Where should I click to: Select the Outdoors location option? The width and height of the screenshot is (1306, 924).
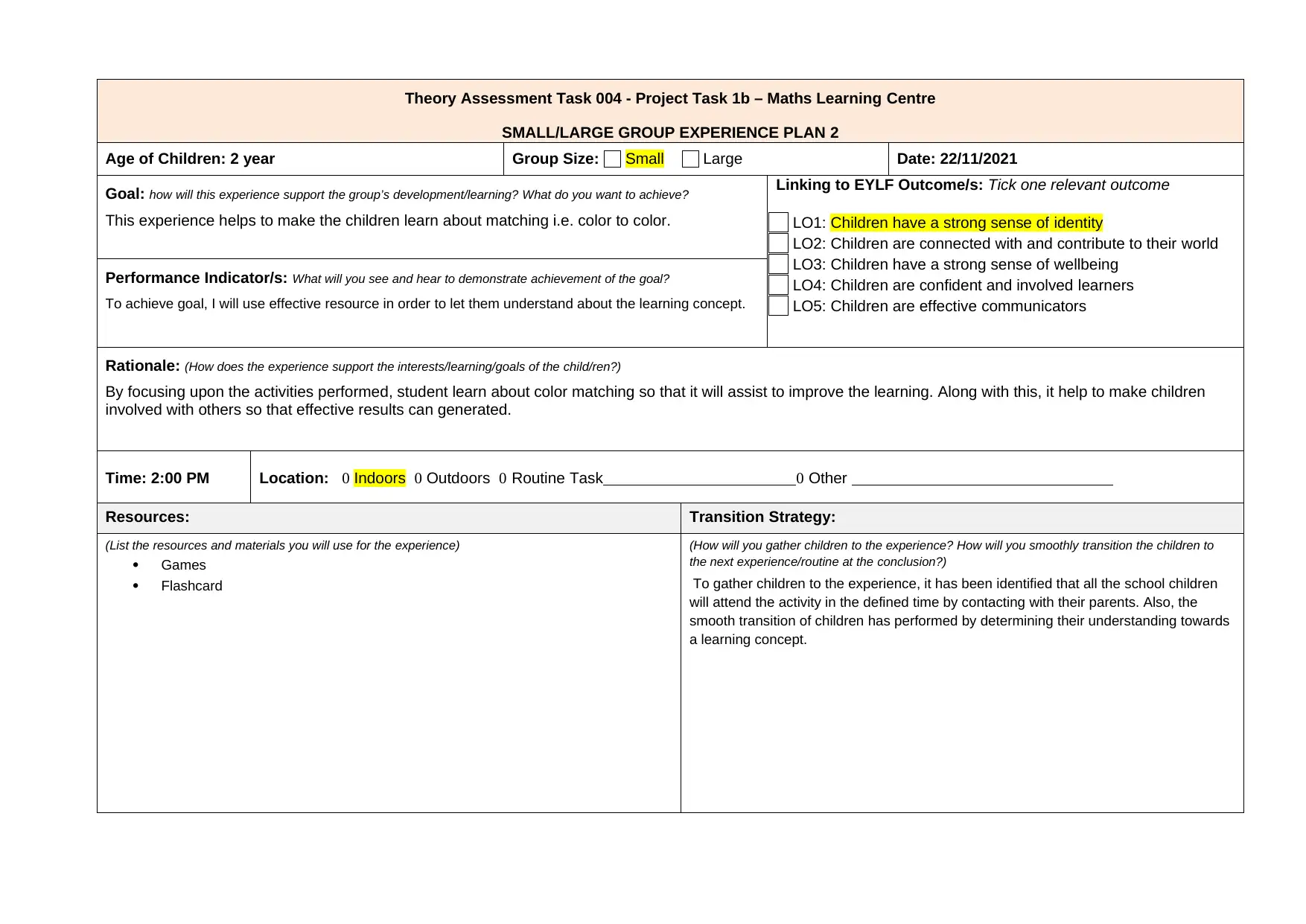[x=458, y=478]
